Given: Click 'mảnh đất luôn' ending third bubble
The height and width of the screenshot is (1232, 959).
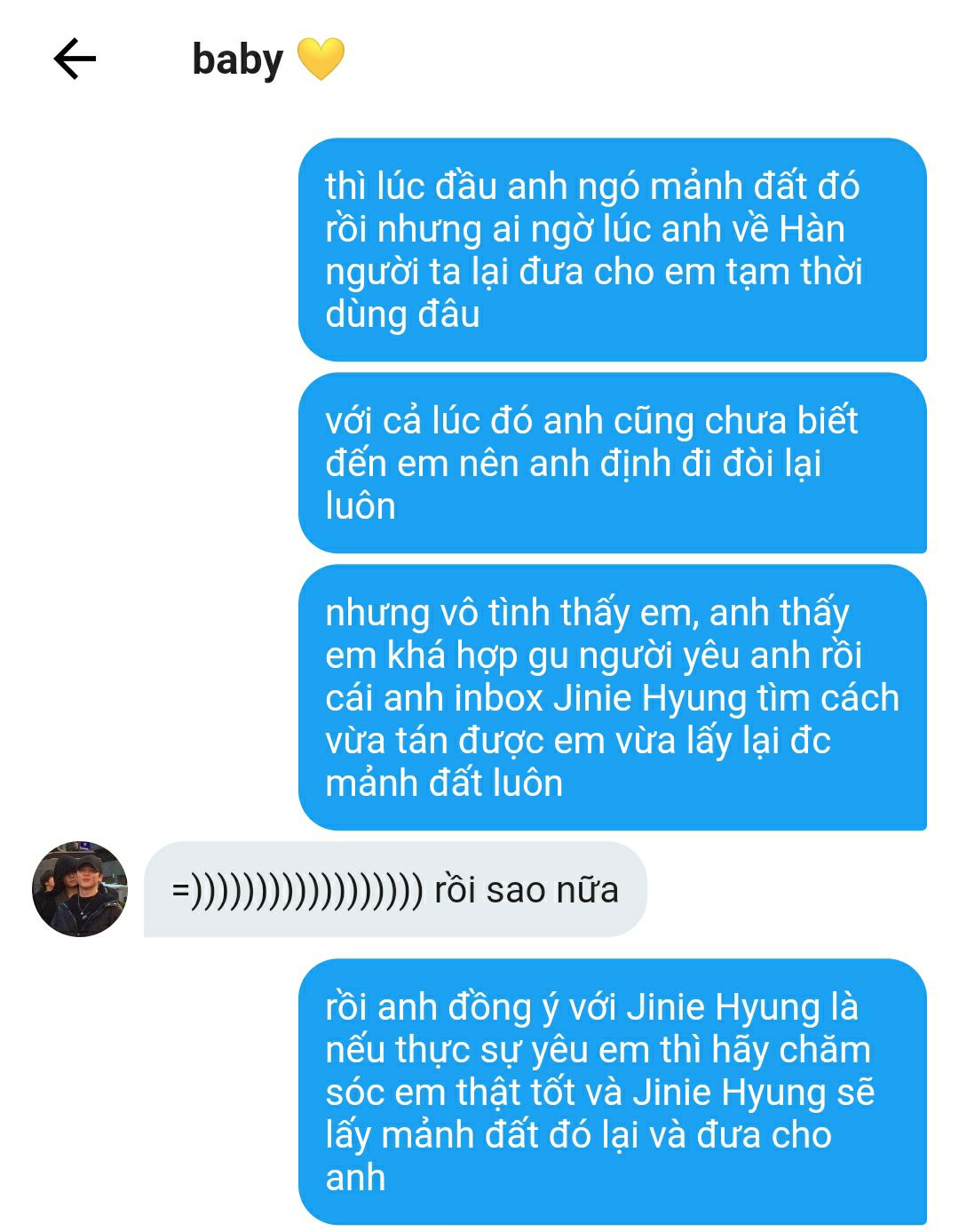Looking at the screenshot, I should [444, 783].
